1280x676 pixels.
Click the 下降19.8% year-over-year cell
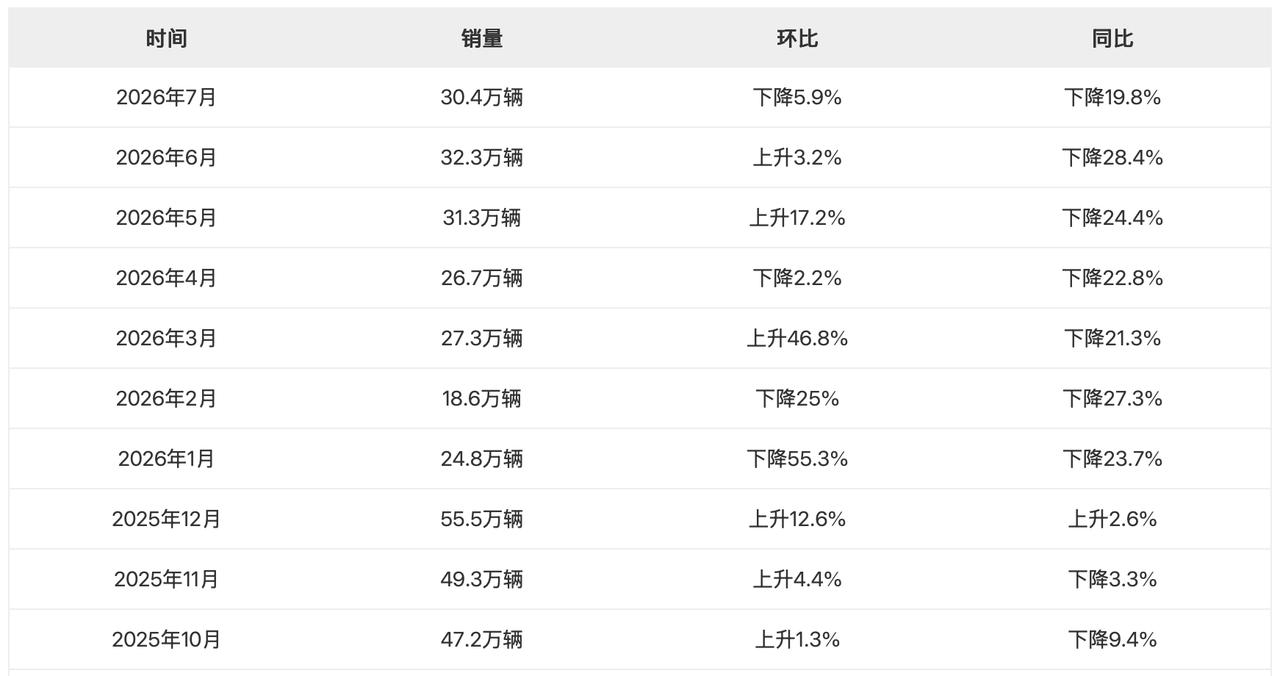click(1112, 98)
